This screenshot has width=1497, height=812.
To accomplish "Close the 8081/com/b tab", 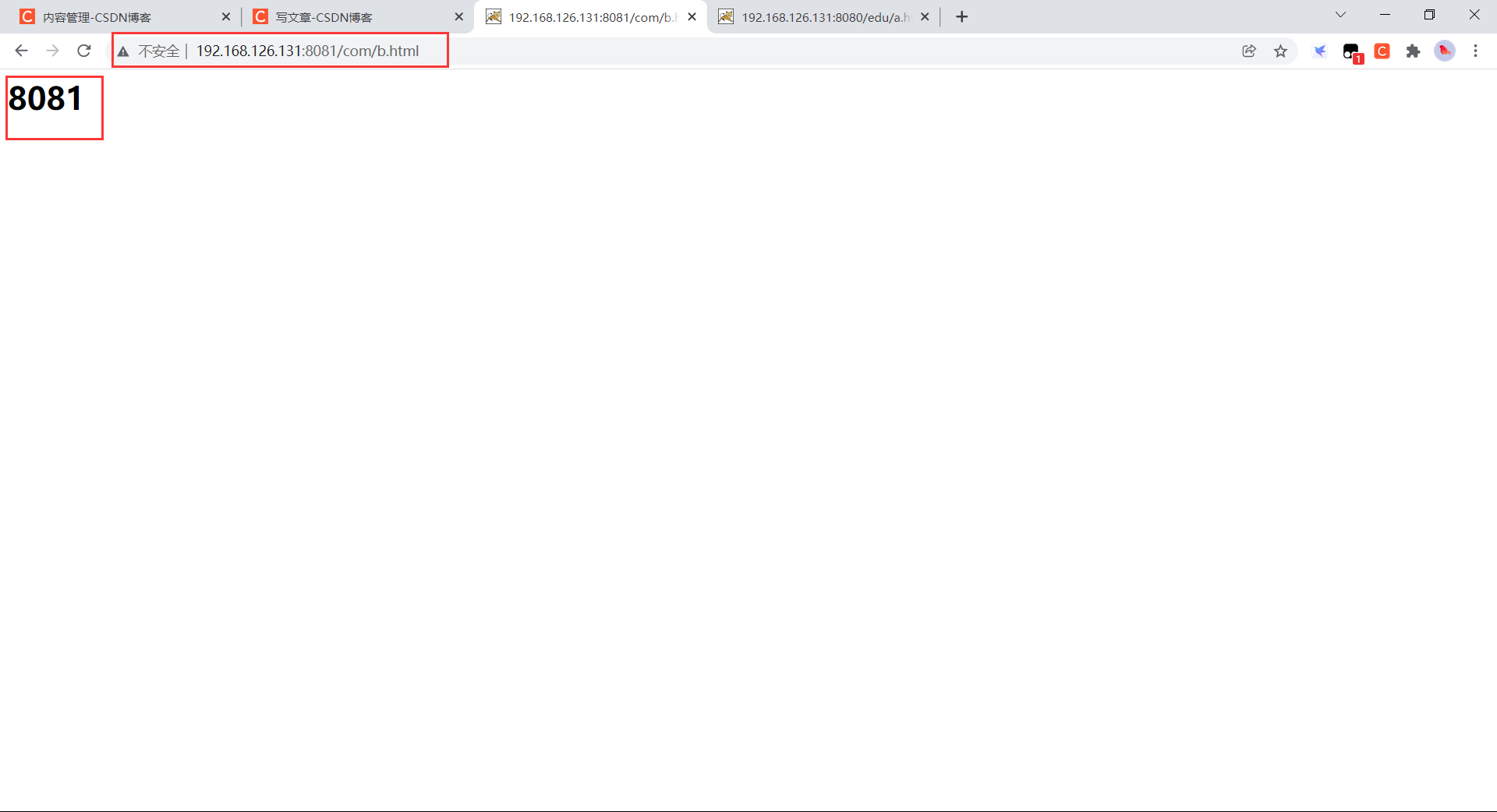I will (692, 16).
